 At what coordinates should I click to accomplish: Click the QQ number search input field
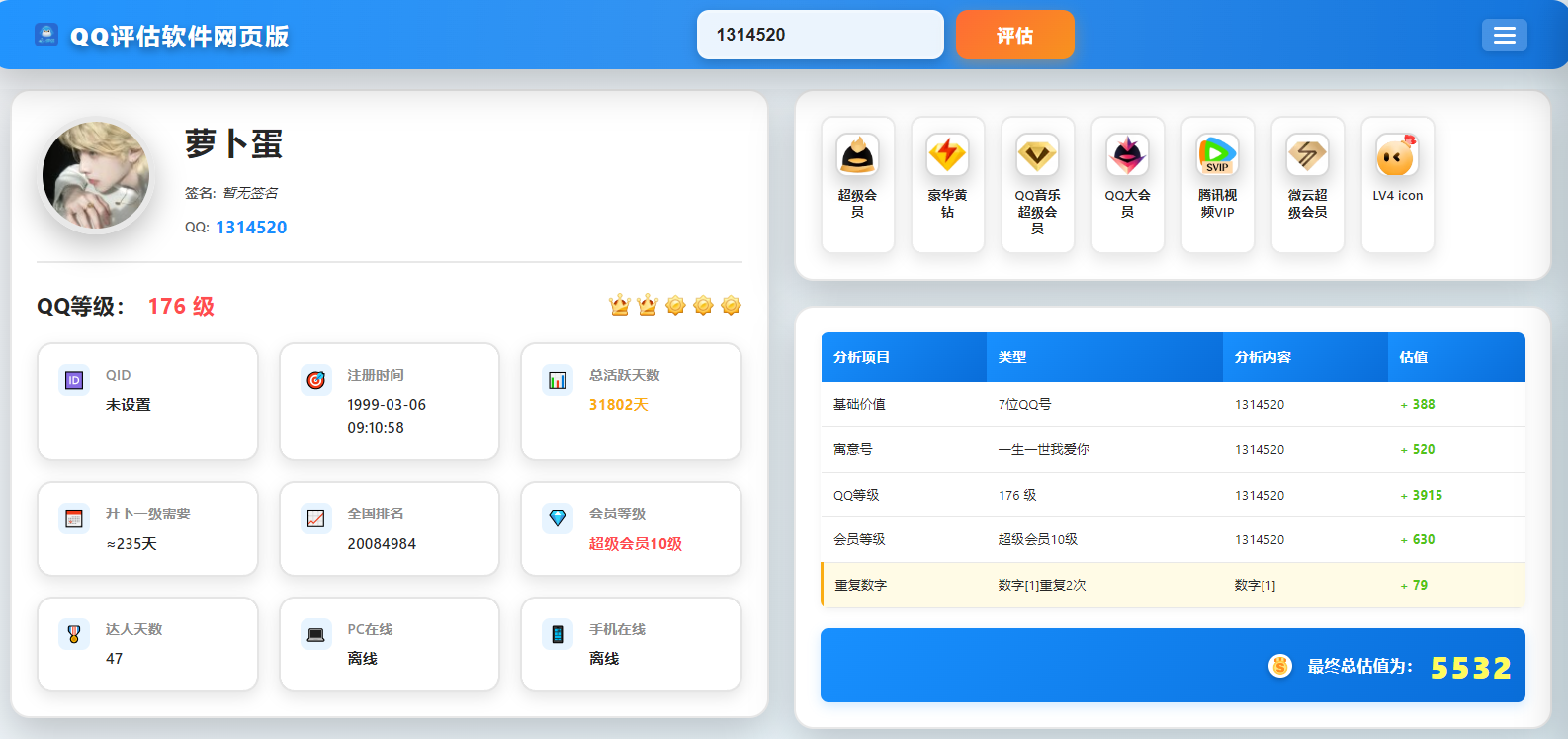pos(820,35)
